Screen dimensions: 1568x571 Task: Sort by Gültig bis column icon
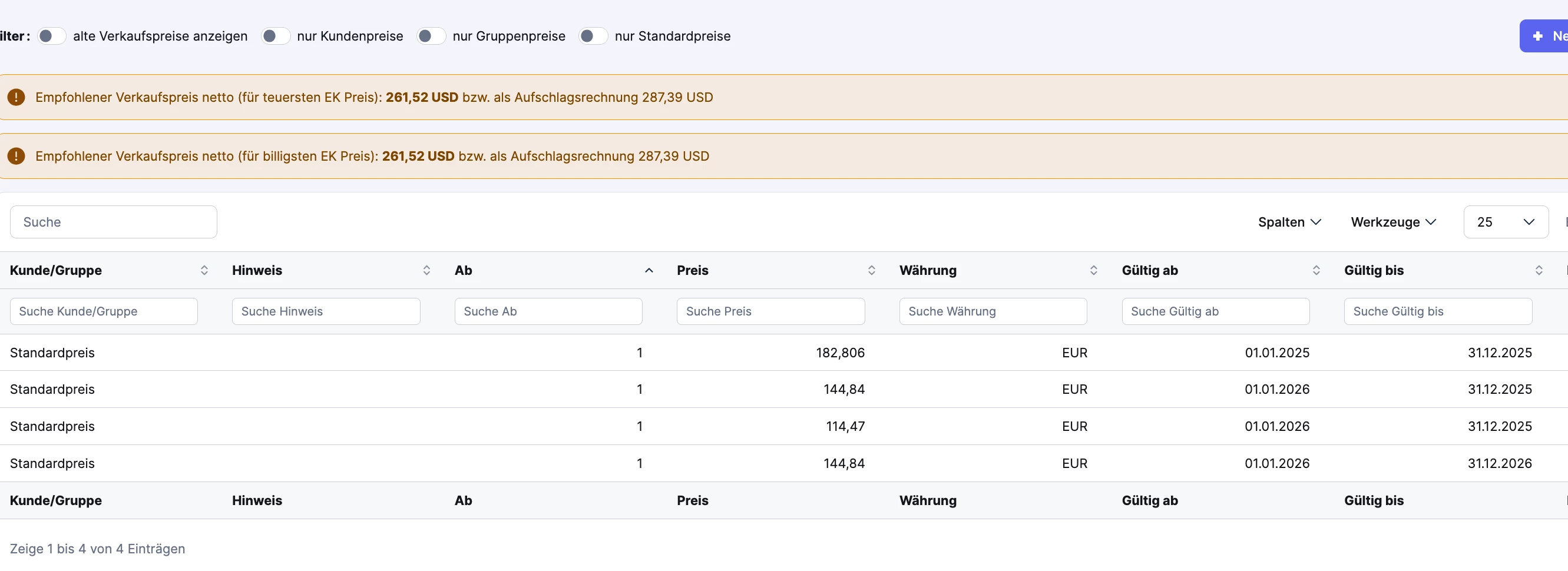1539,271
